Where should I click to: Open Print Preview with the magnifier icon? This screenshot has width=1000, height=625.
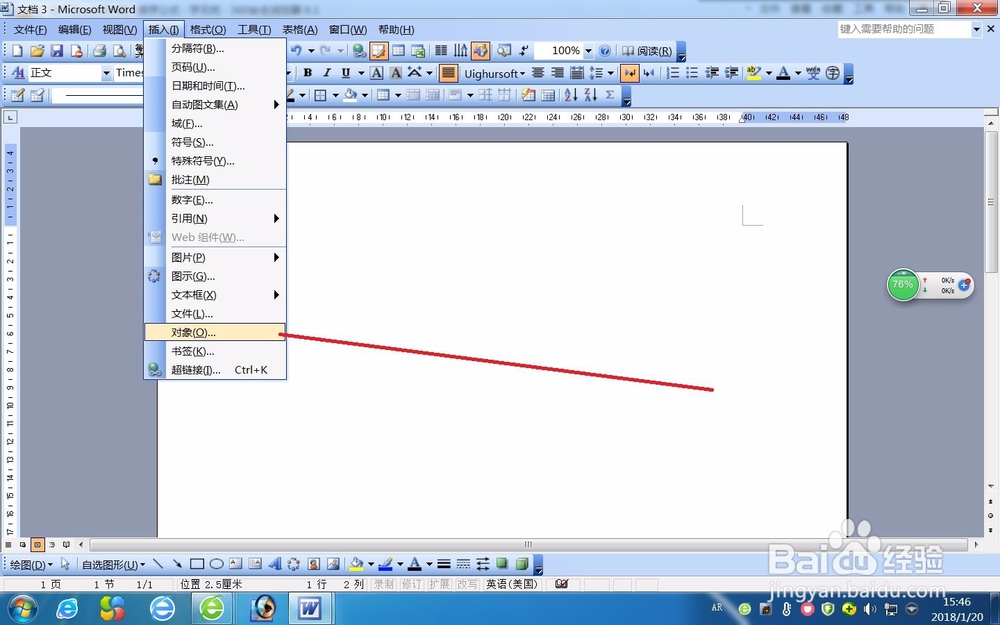click(119, 51)
